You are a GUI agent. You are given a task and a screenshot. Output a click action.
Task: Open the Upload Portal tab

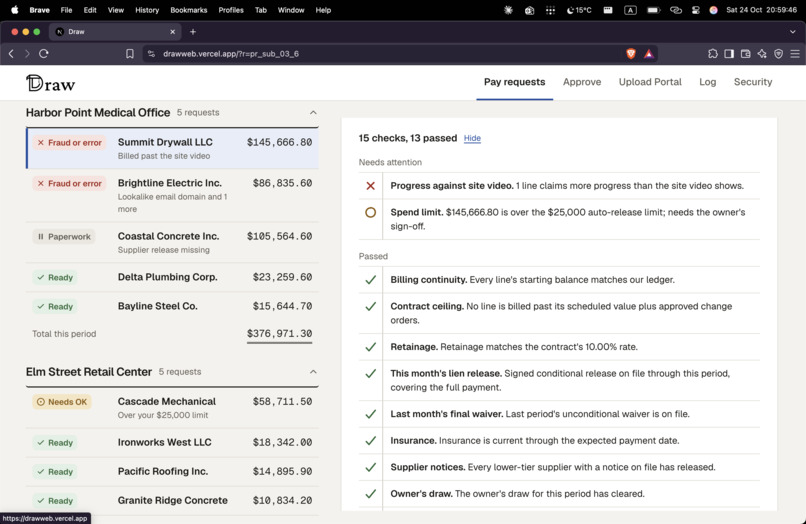click(650, 82)
